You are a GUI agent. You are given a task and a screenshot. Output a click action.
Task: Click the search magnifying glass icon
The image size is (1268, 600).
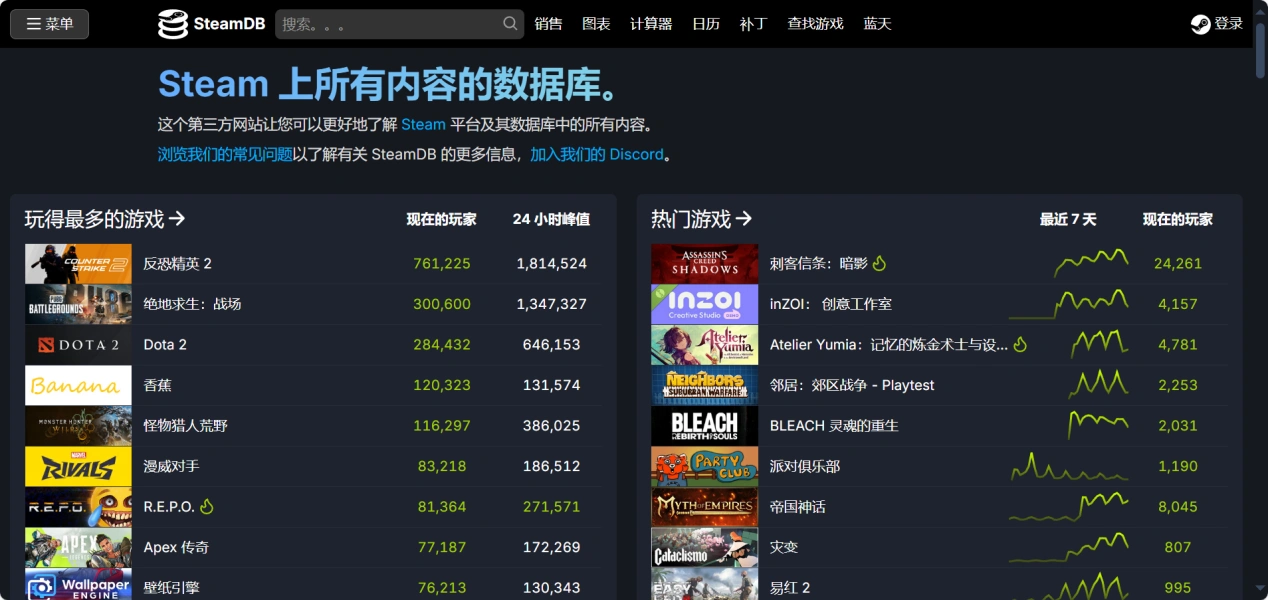click(508, 23)
